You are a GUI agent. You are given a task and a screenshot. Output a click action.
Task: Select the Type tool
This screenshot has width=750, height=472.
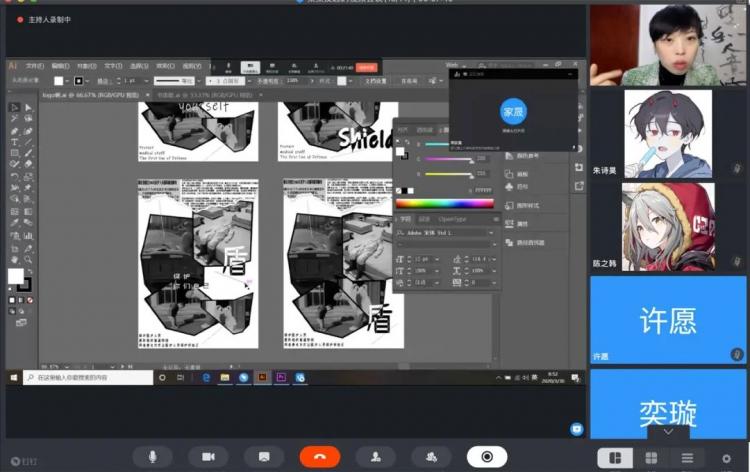click(14, 142)
